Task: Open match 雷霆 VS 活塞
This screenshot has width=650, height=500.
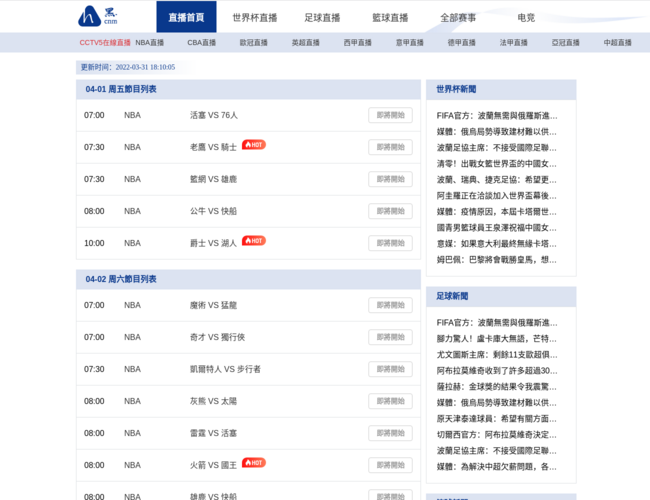Action: [x=213, y=433]
